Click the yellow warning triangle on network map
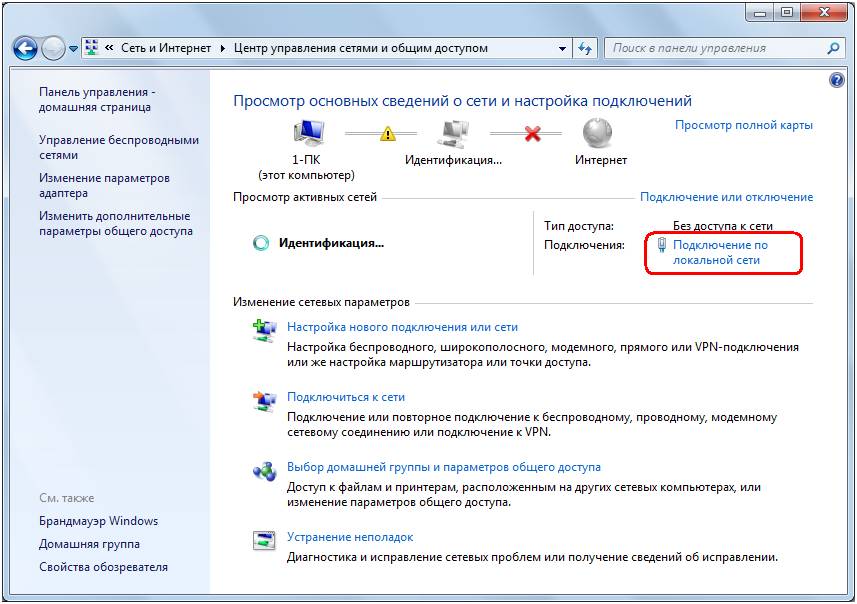This screenshot has width=857, height=604. pos(387,133)
